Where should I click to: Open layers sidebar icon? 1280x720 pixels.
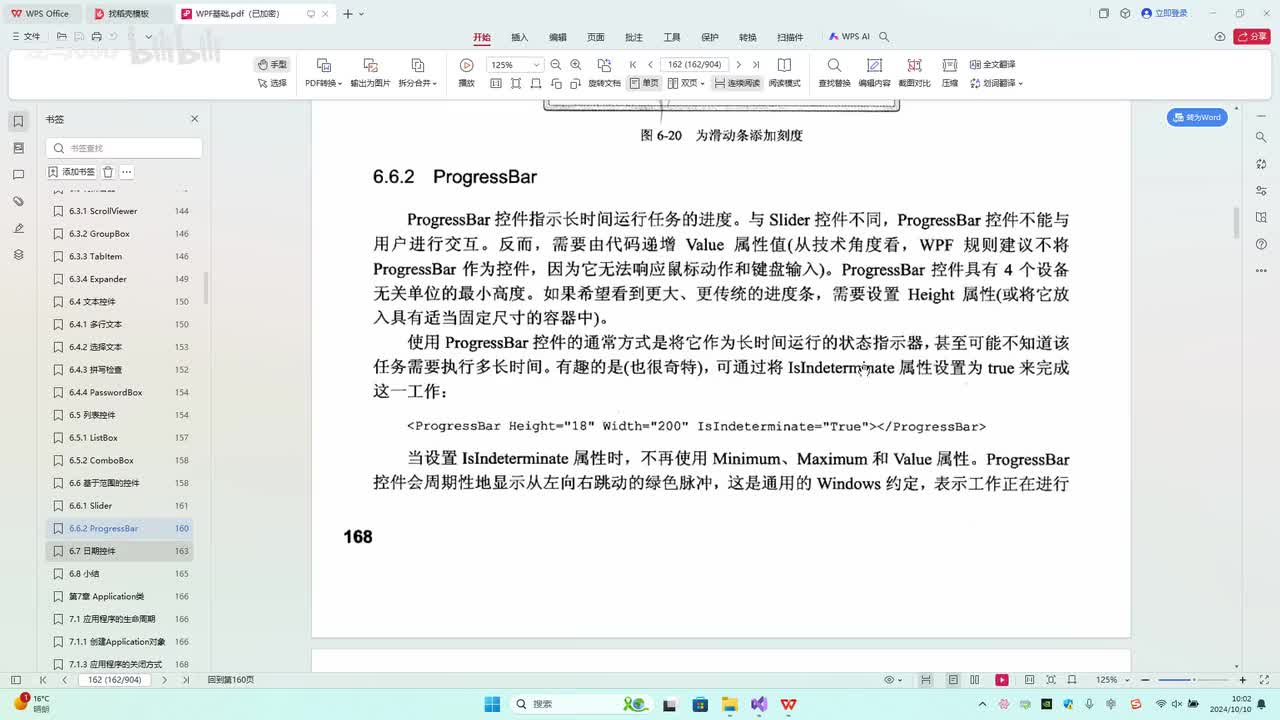pyautogui.click(x=18, y=255)
